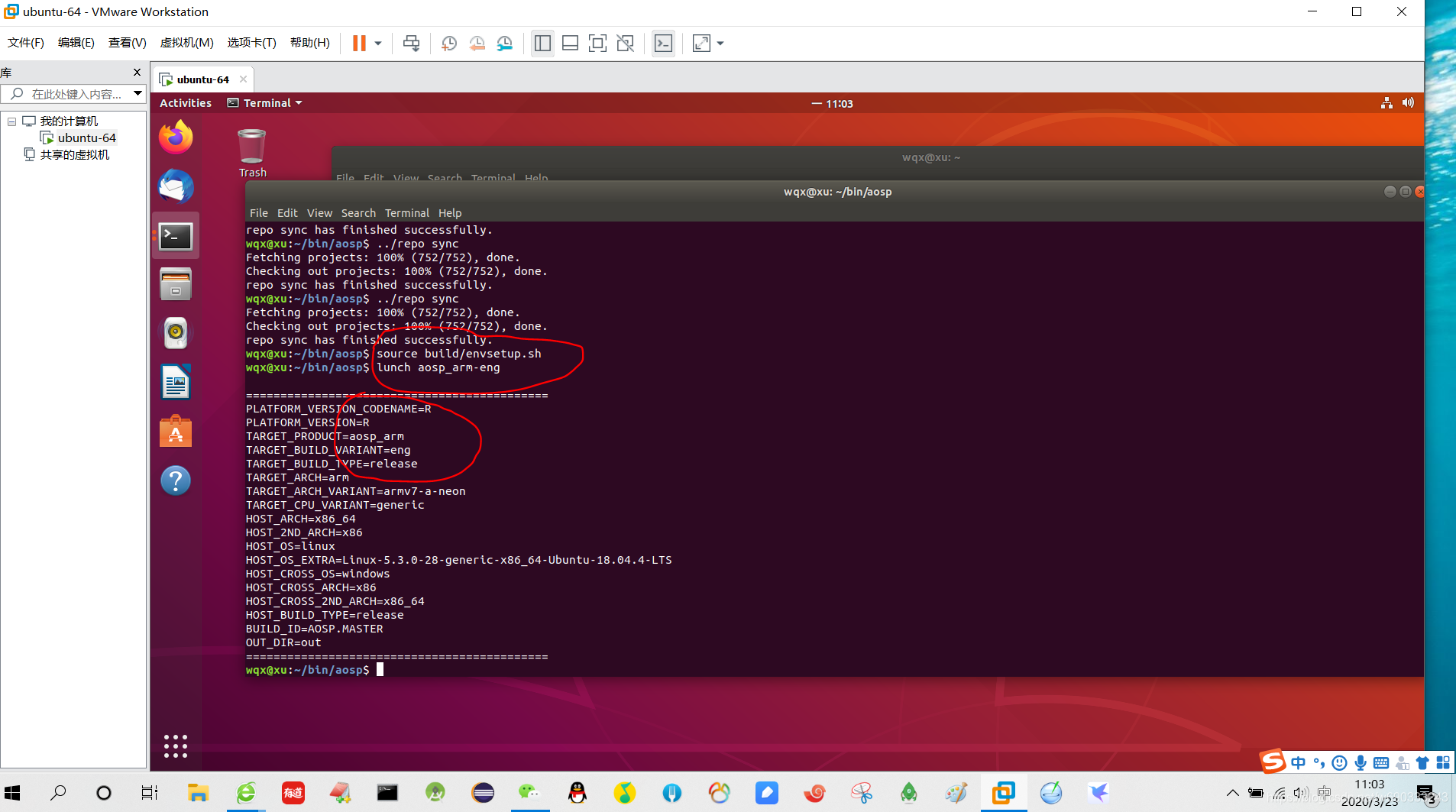1456x812 pixels.
Task: Open File Explorer from taskbar
Action: coord(198,793)
